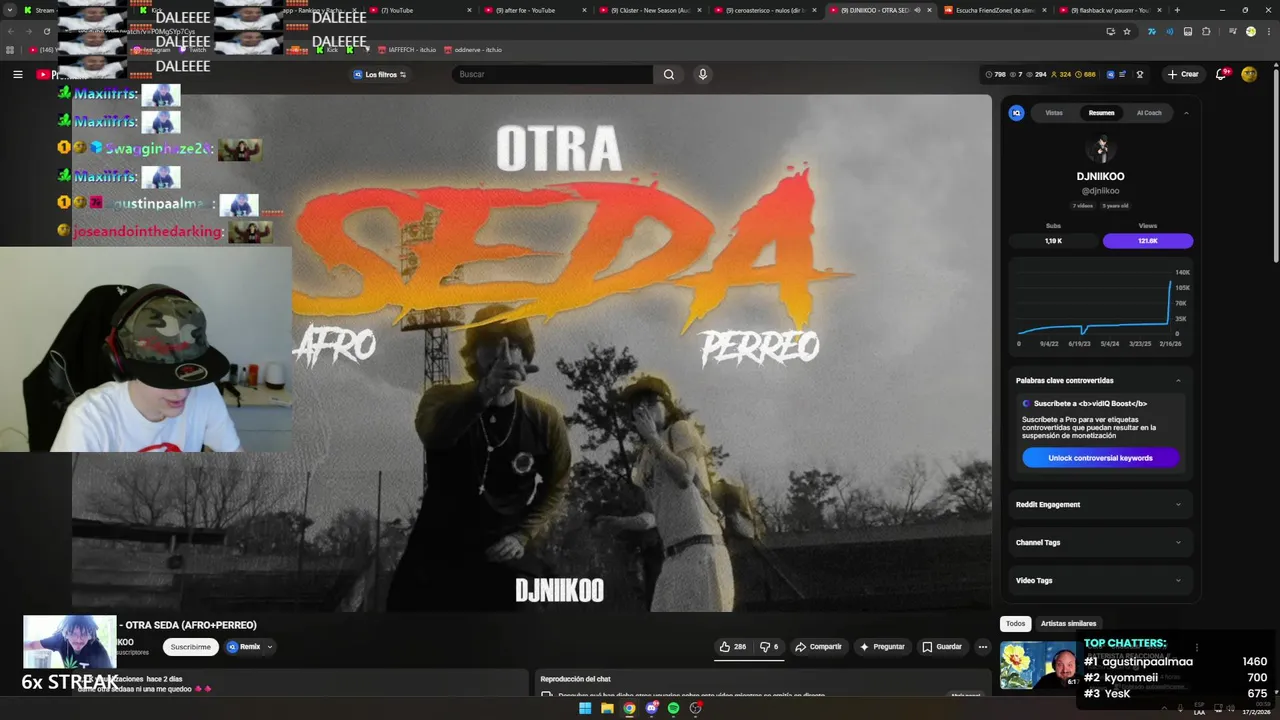Viewport: 1280px width, 720px height.
Task: Click the Compartir share button
Action: click(x=818, y=647)
